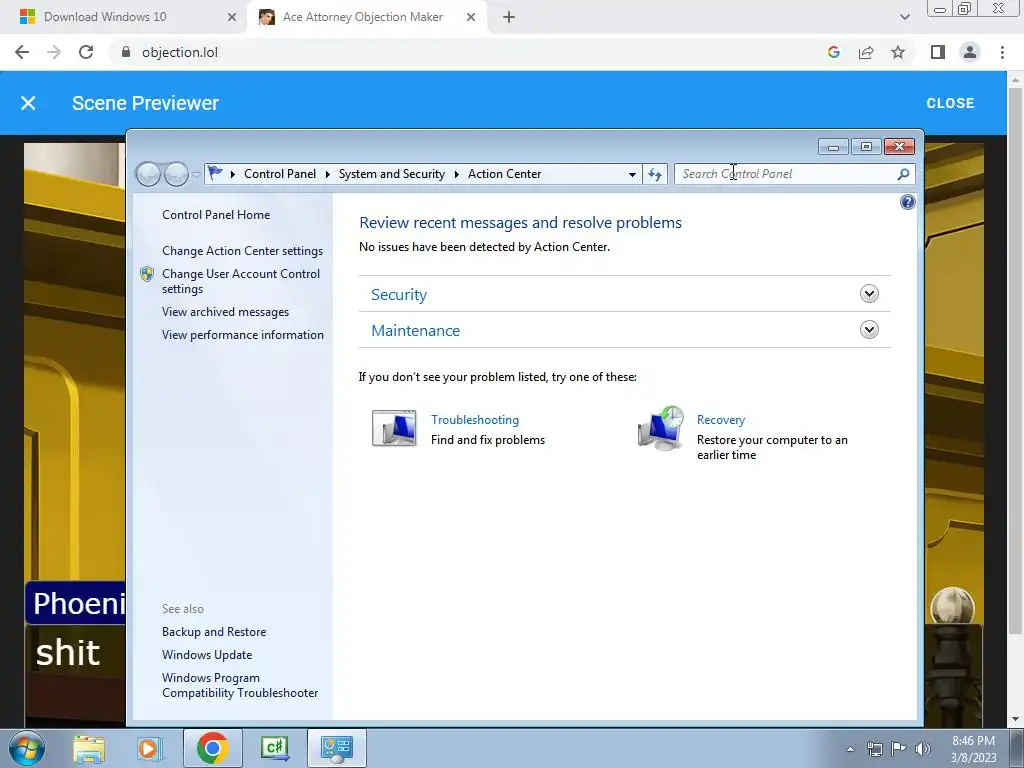Open the recent pages dropdown arrow
The width and height of the screenshot is (1024, 768).
(x=196, y=175)
